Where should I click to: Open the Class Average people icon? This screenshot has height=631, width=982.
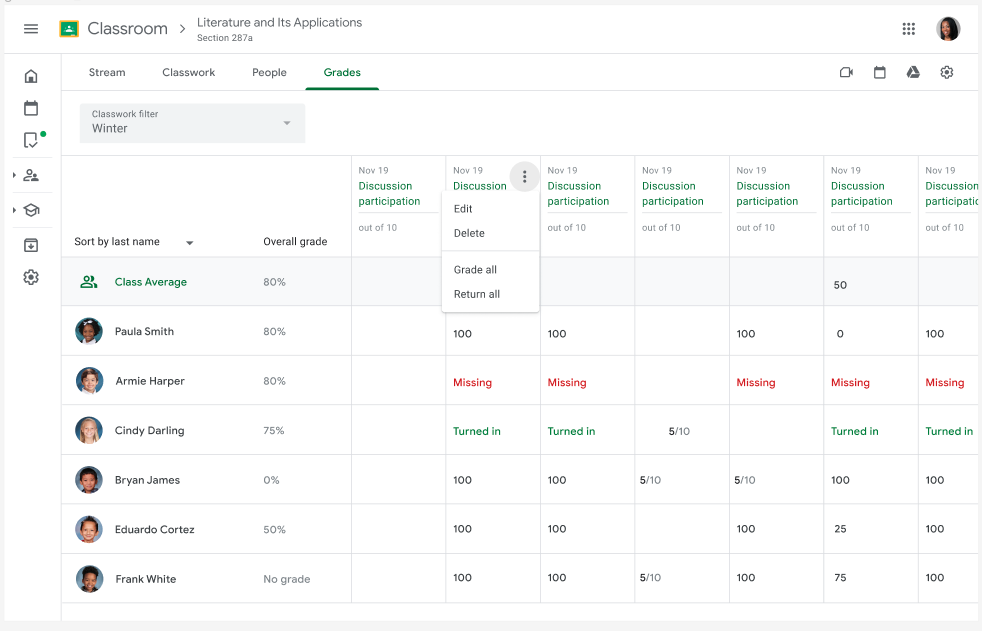[x=89, y=282]
